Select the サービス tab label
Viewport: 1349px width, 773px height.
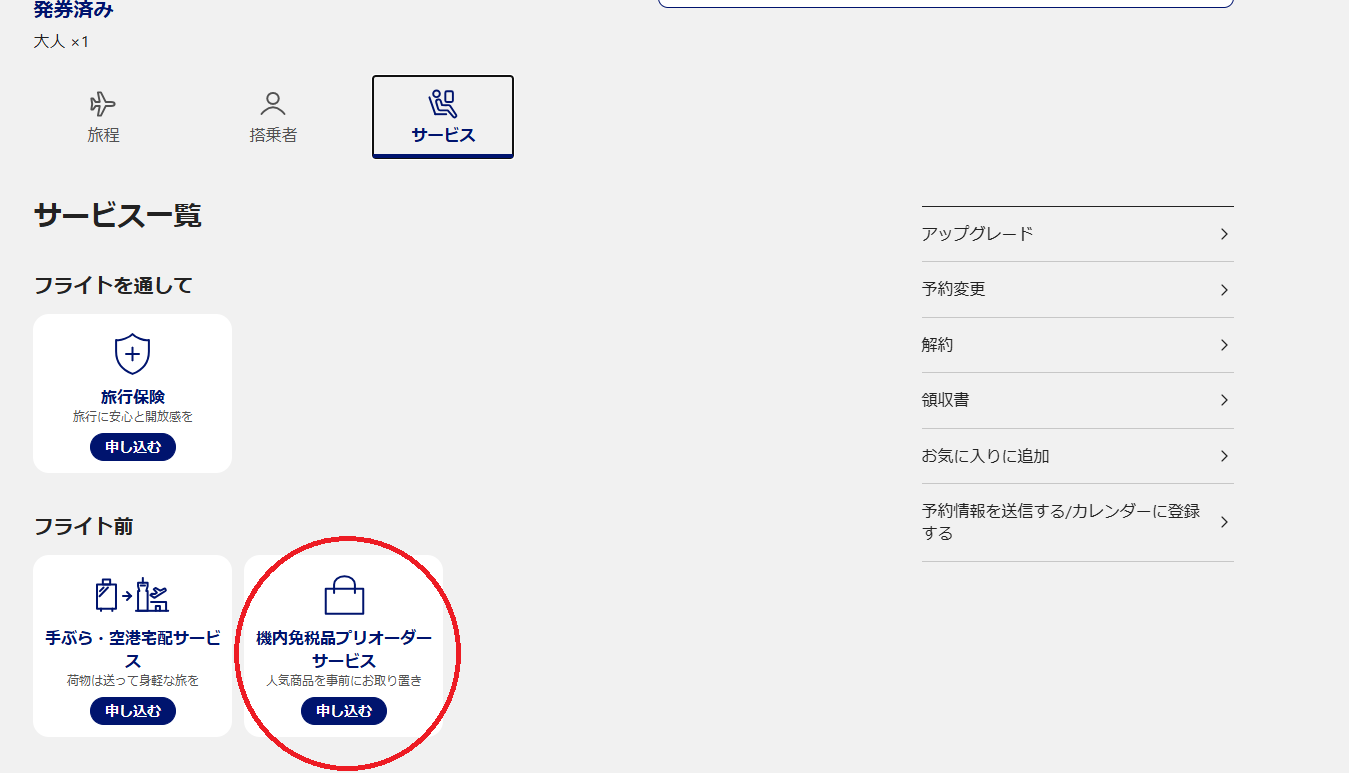(x=443, y=135)
